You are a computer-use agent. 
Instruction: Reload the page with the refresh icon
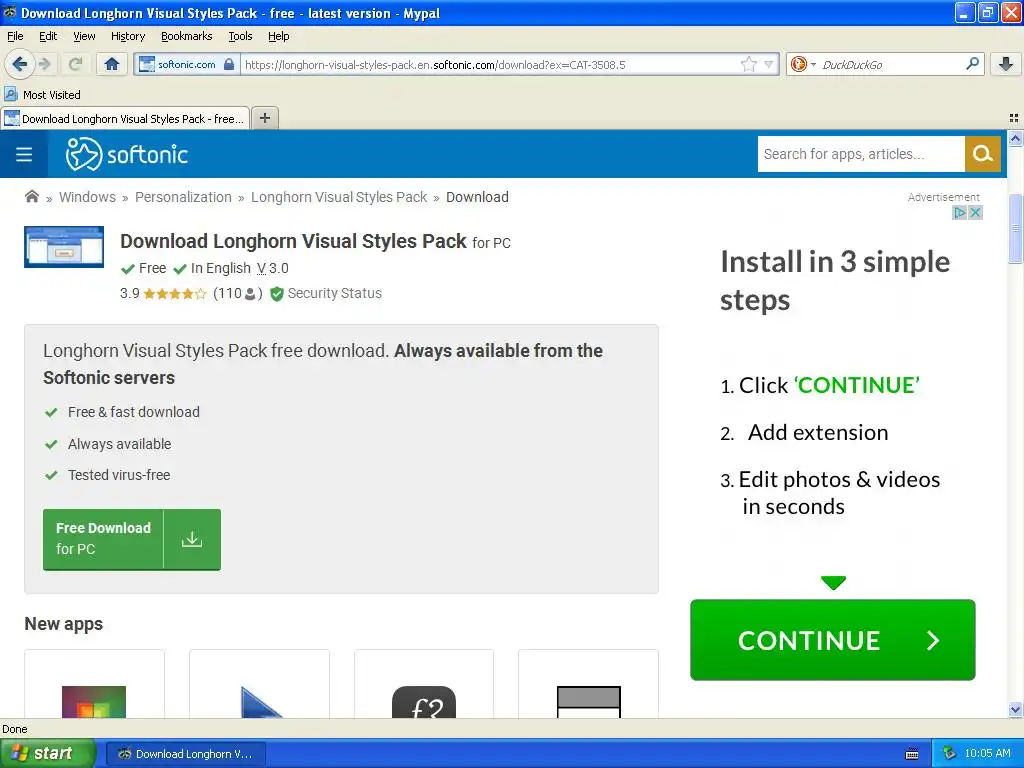click(x=76, y=64)
